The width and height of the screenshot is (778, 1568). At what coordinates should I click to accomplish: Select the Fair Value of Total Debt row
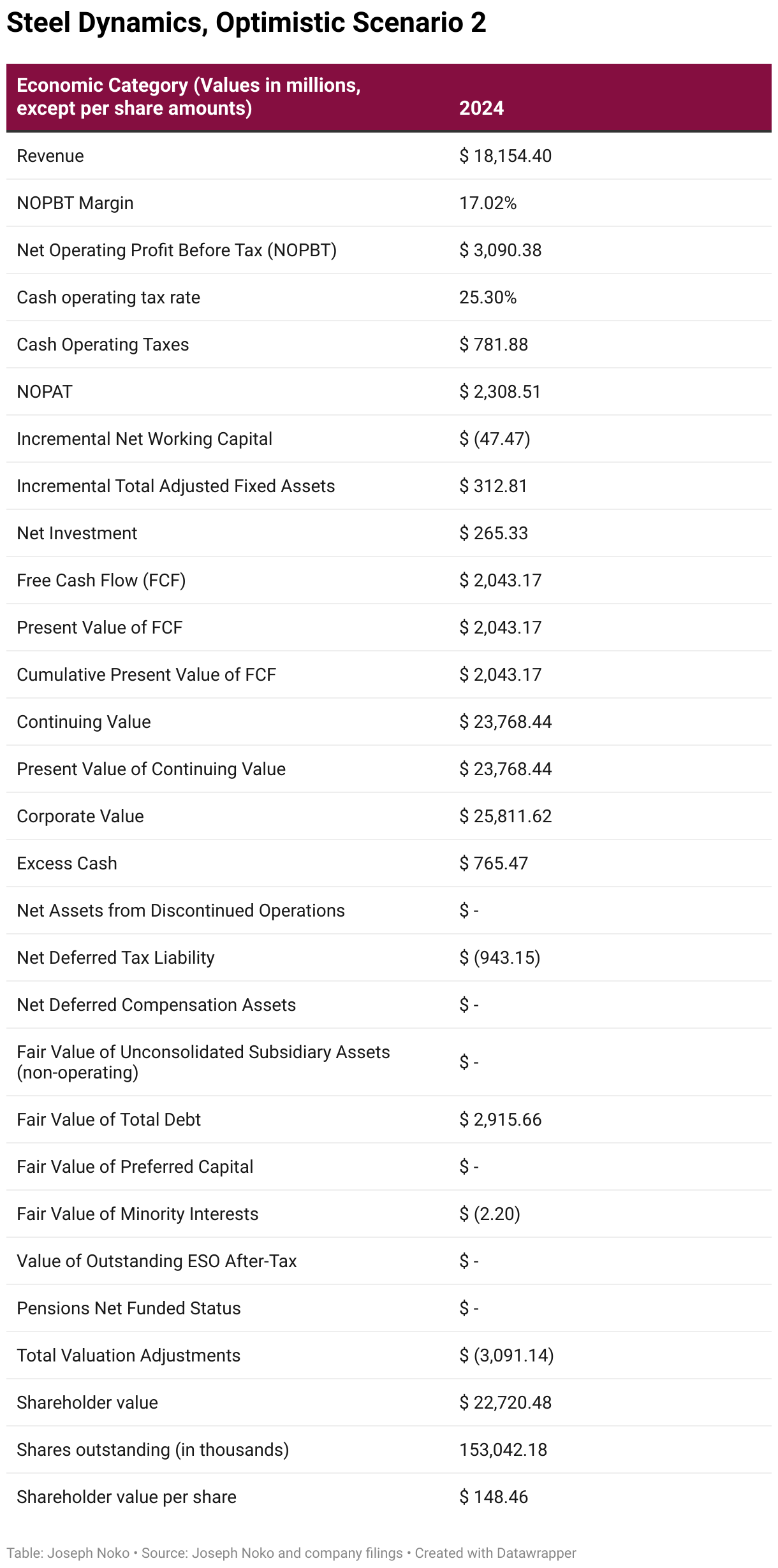[389, 1120]
